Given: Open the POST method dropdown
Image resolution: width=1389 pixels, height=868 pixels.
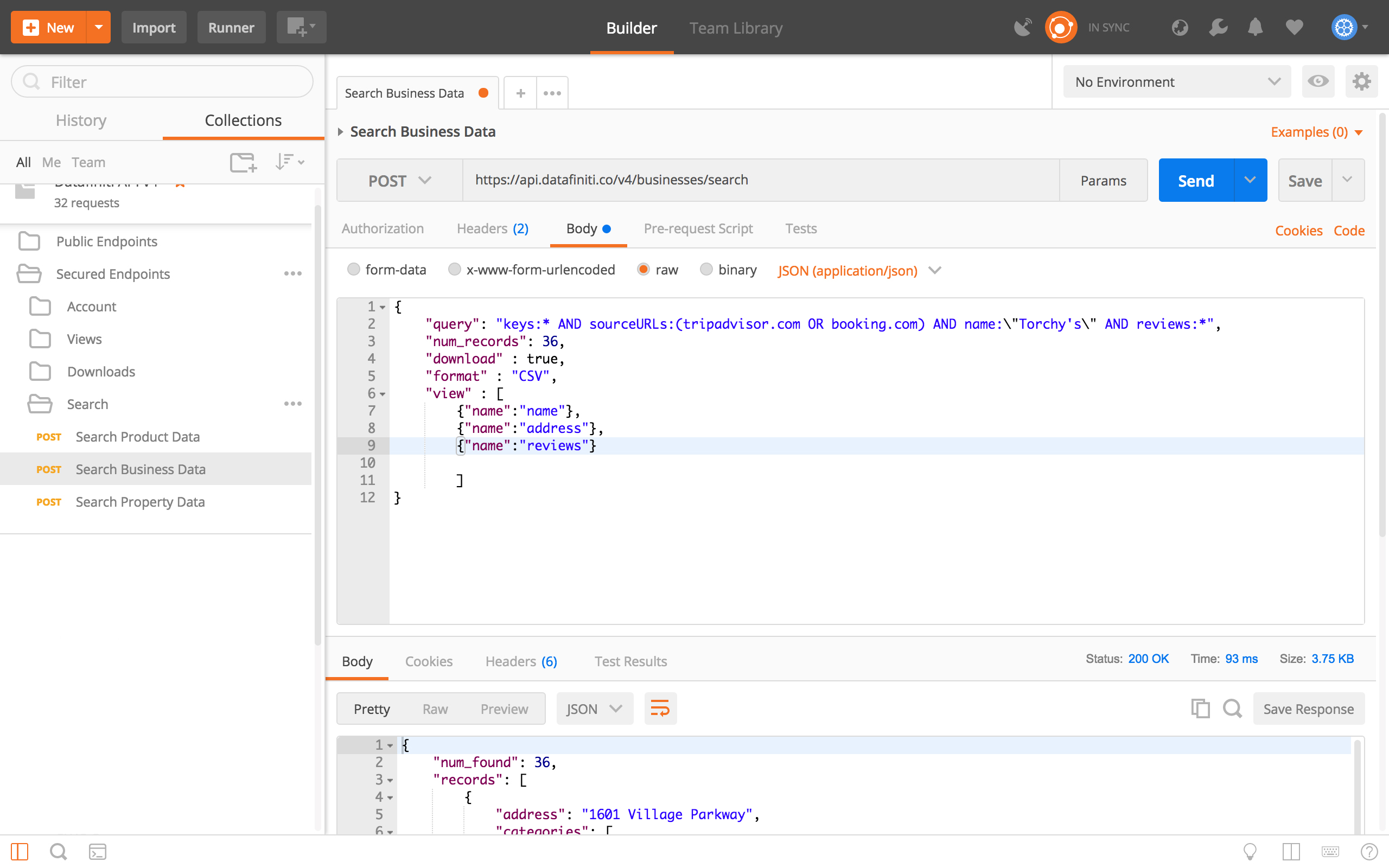Looking at the screenshot, I should point(399,180).
